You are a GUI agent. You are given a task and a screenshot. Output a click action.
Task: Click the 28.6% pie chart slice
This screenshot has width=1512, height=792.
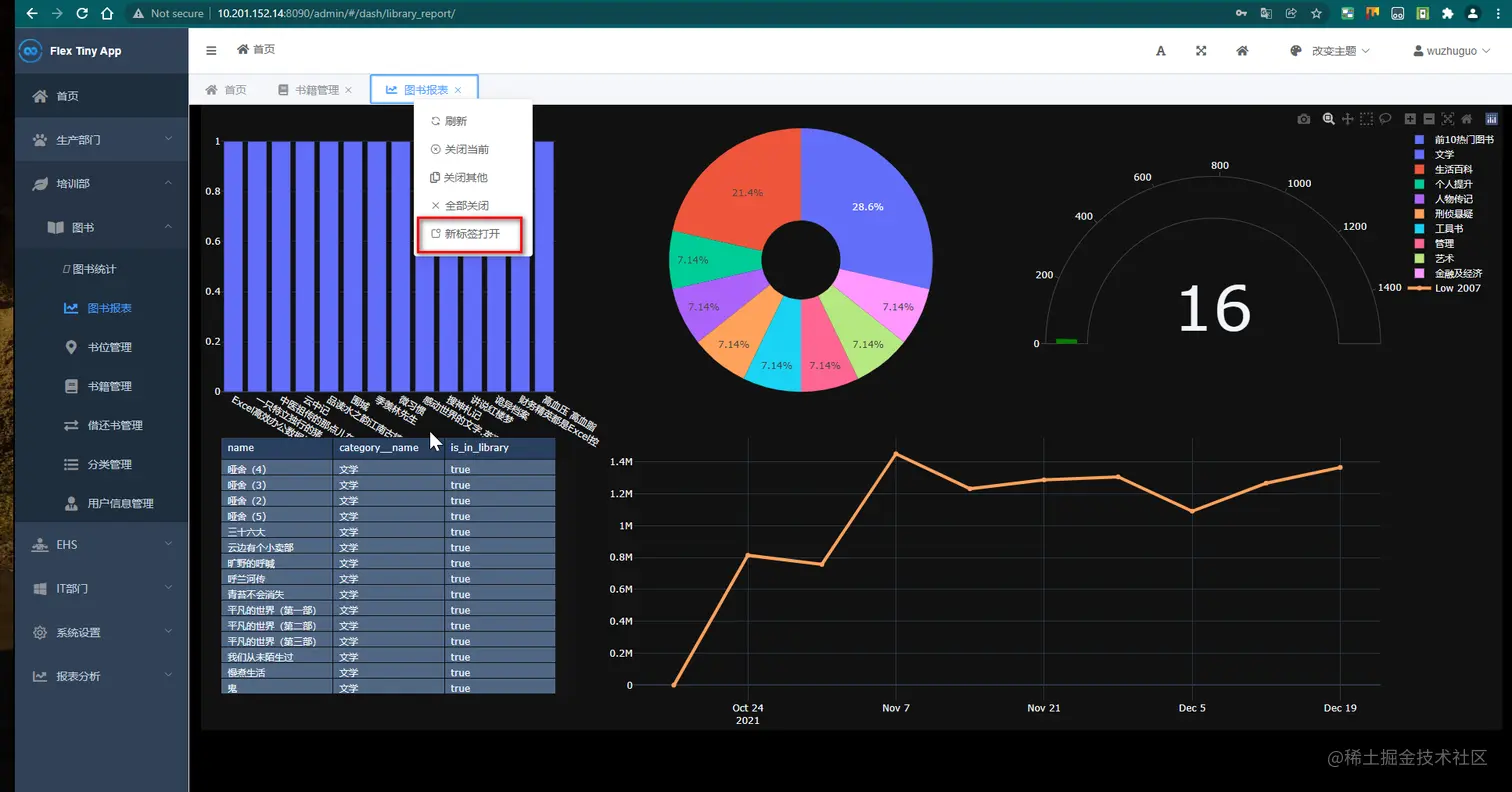[x=868, y=206]
